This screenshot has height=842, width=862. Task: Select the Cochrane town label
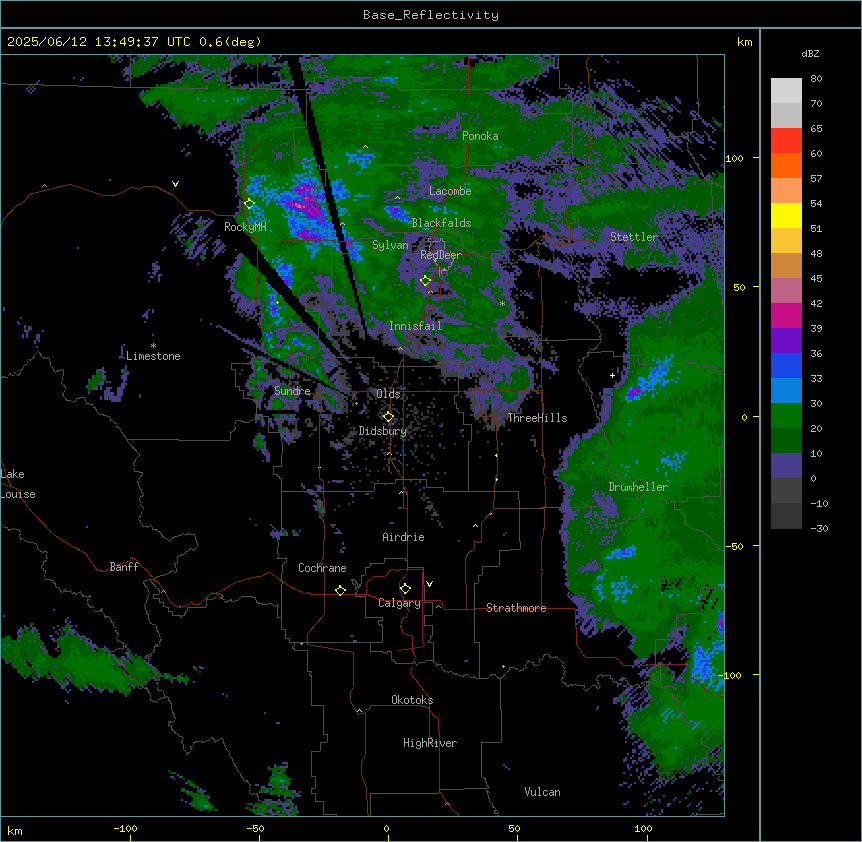coord(322,568)
